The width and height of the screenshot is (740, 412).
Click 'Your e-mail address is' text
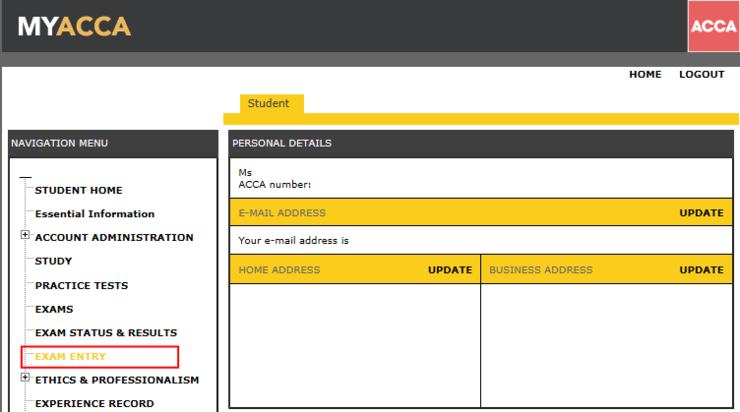point(294,241)
